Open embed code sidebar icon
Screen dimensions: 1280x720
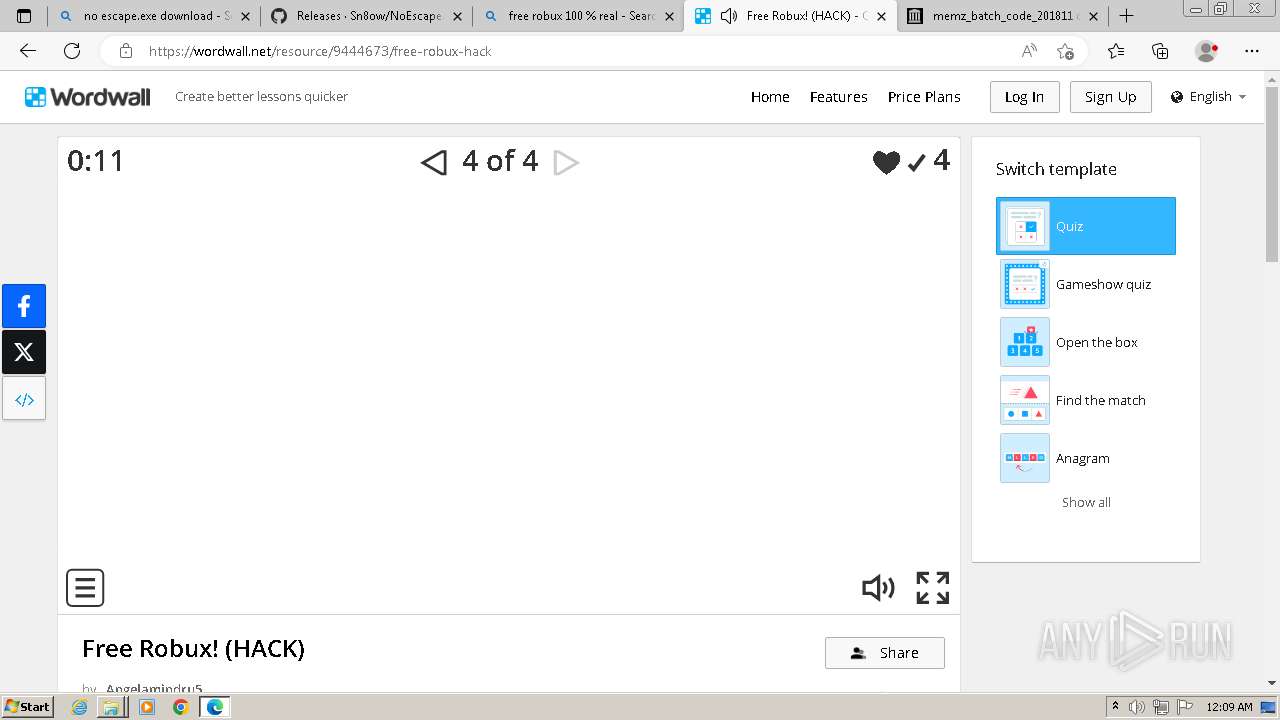pyautogui.click(x=24, y=399)
